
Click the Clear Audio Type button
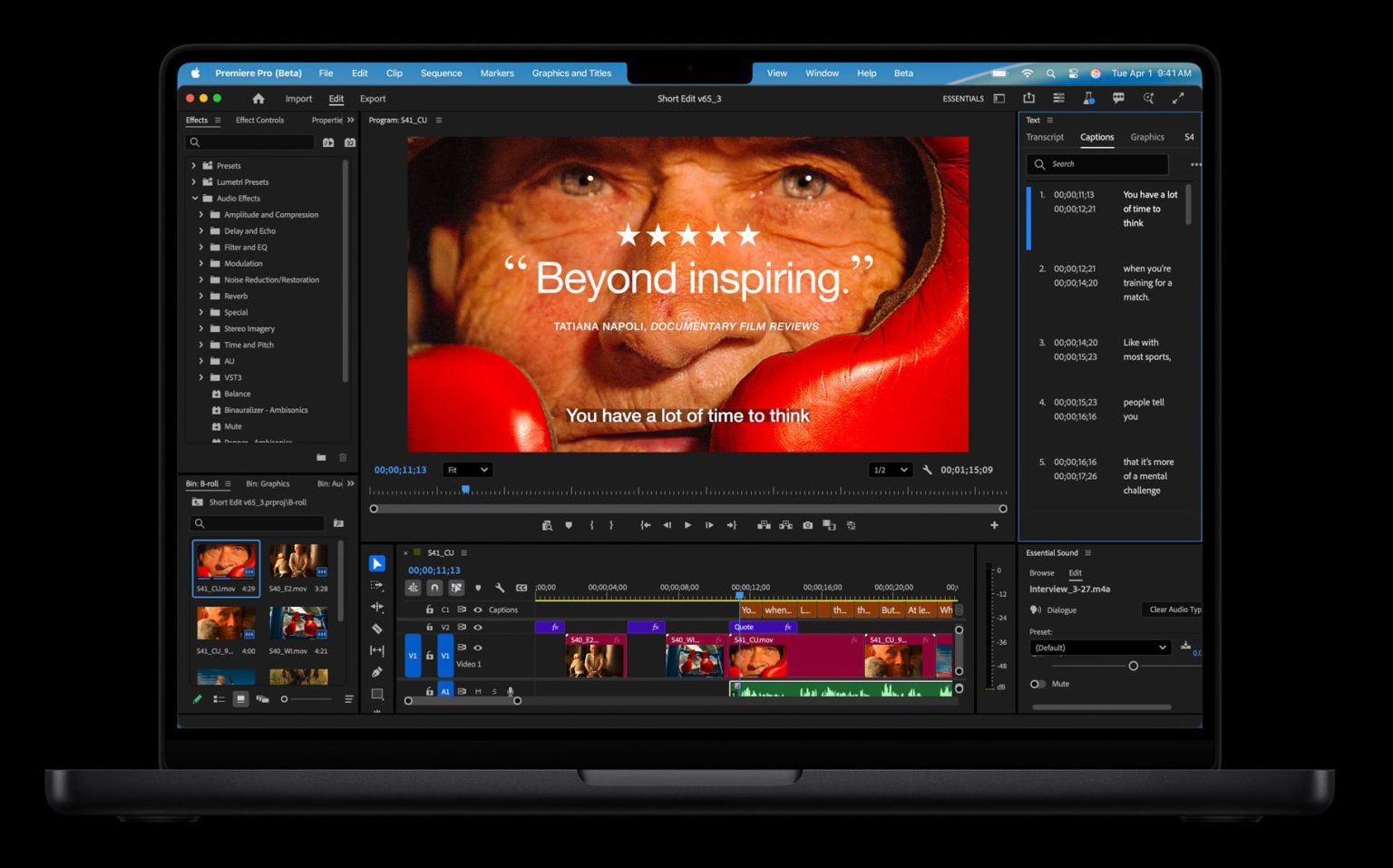pos(1173,610)
